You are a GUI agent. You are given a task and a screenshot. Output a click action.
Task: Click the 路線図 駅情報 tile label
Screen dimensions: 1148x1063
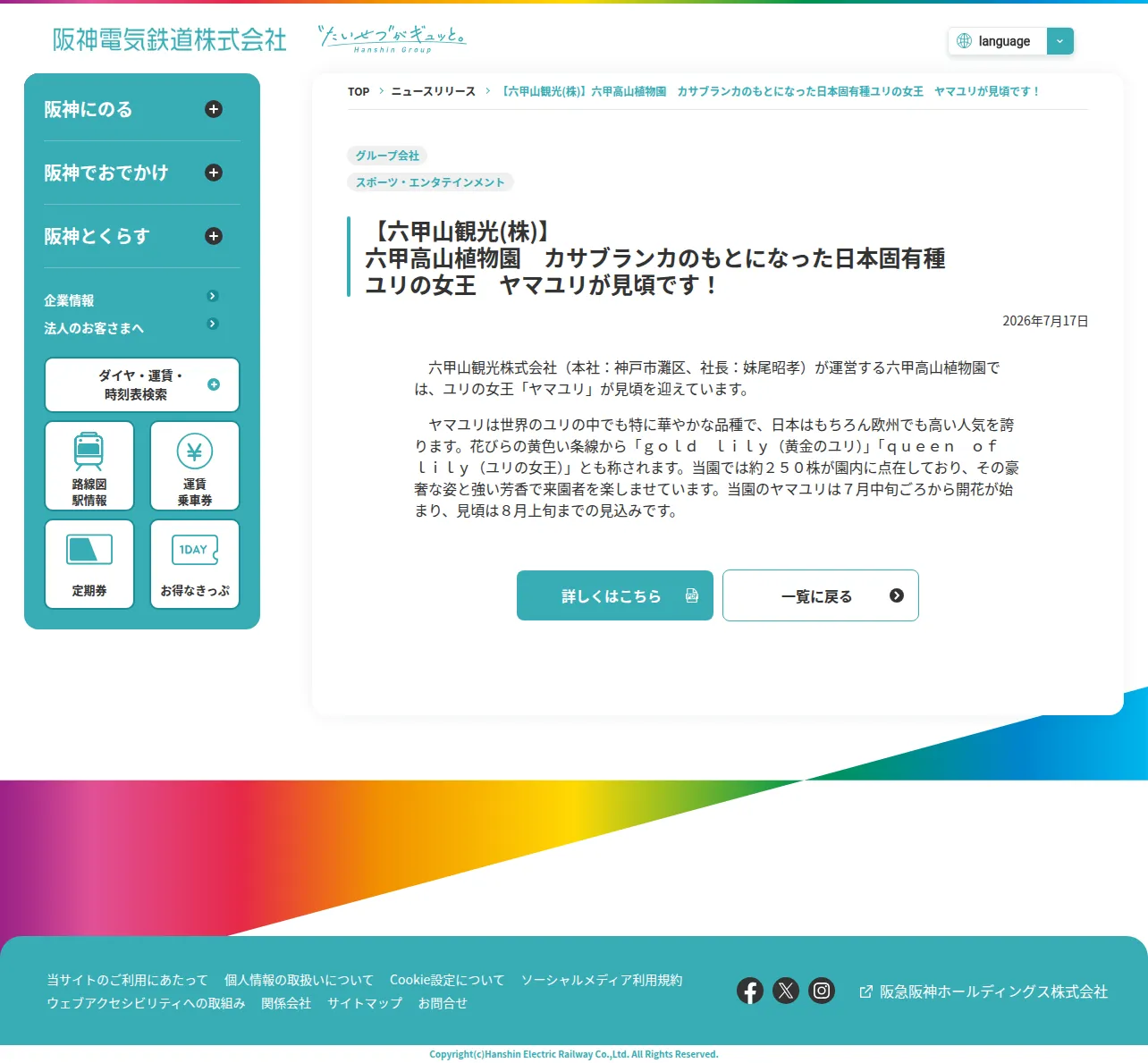(89, 493)
